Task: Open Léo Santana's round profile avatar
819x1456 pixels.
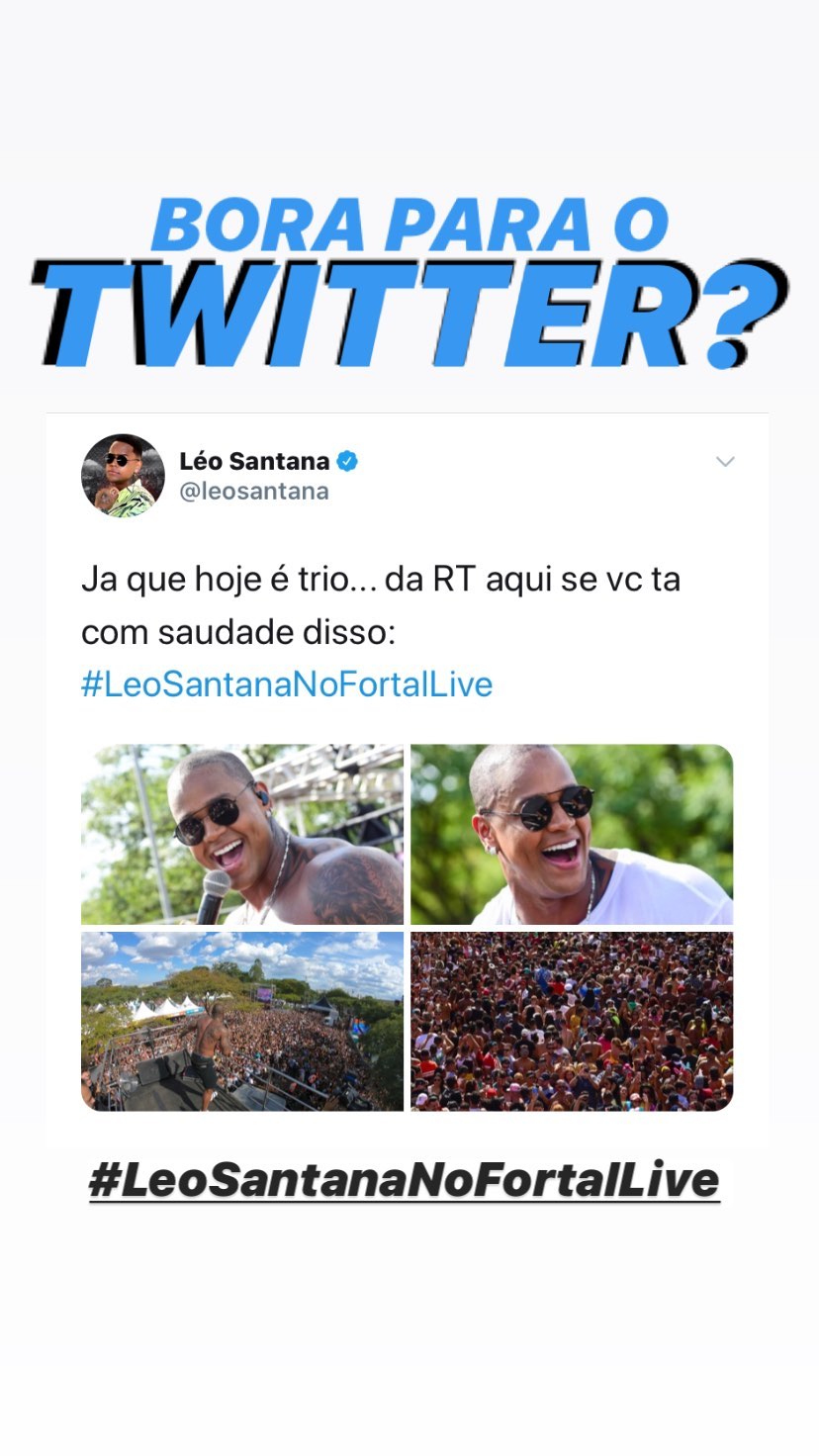Action: pos(123,476)
